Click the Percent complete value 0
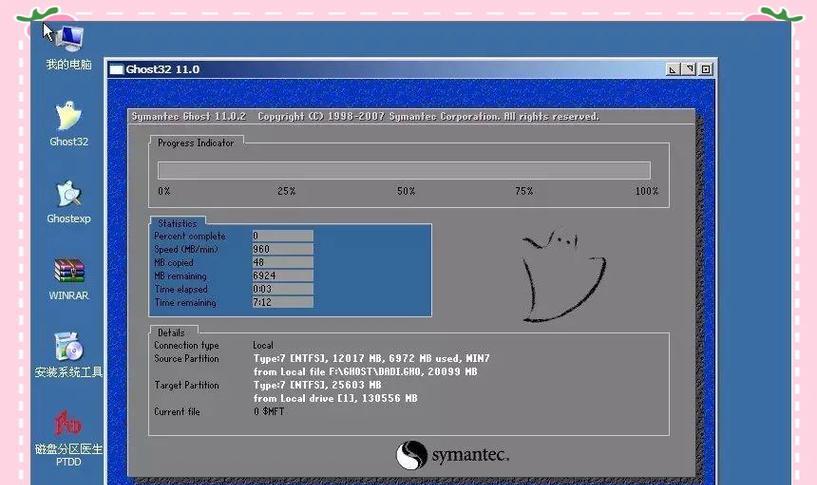 282,236
